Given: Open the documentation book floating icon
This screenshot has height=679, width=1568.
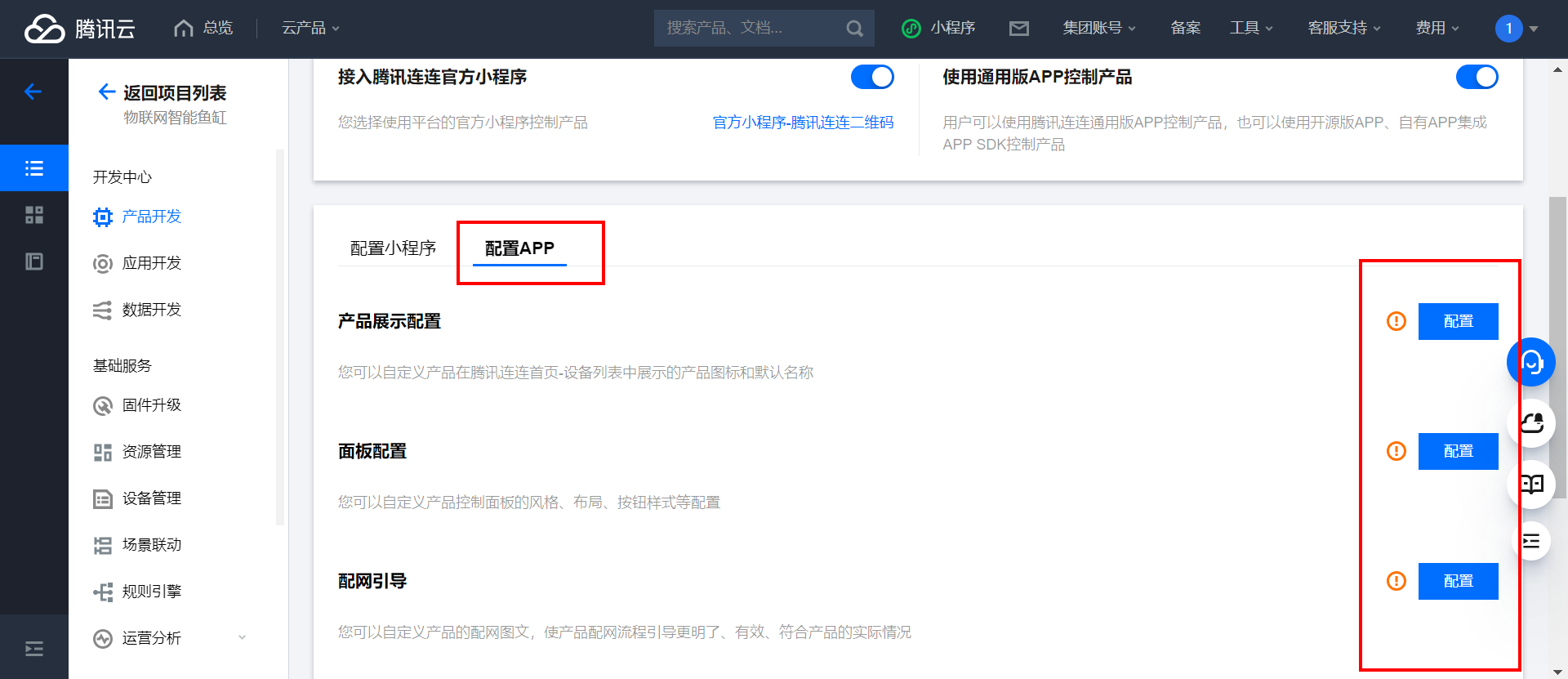Looking at the screenshot, I should click(x=1531, y=484).
